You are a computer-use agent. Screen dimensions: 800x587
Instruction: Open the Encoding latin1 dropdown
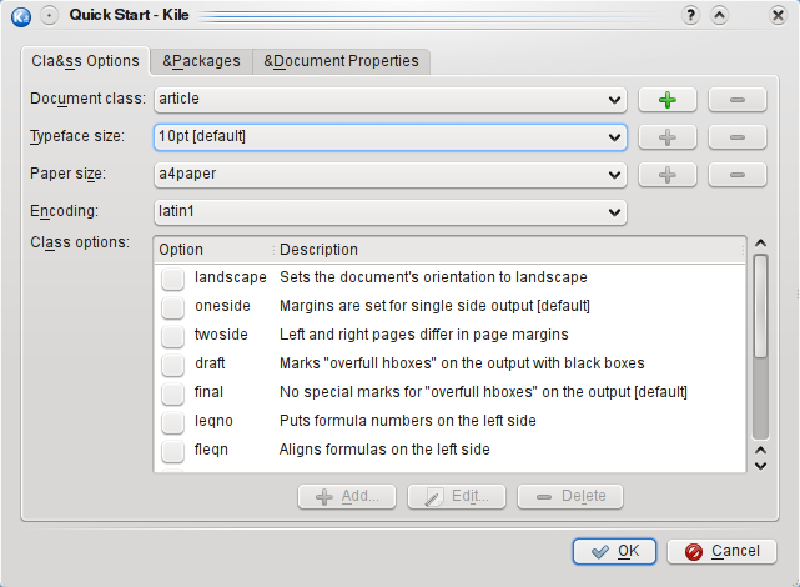[x=390, y=212]
